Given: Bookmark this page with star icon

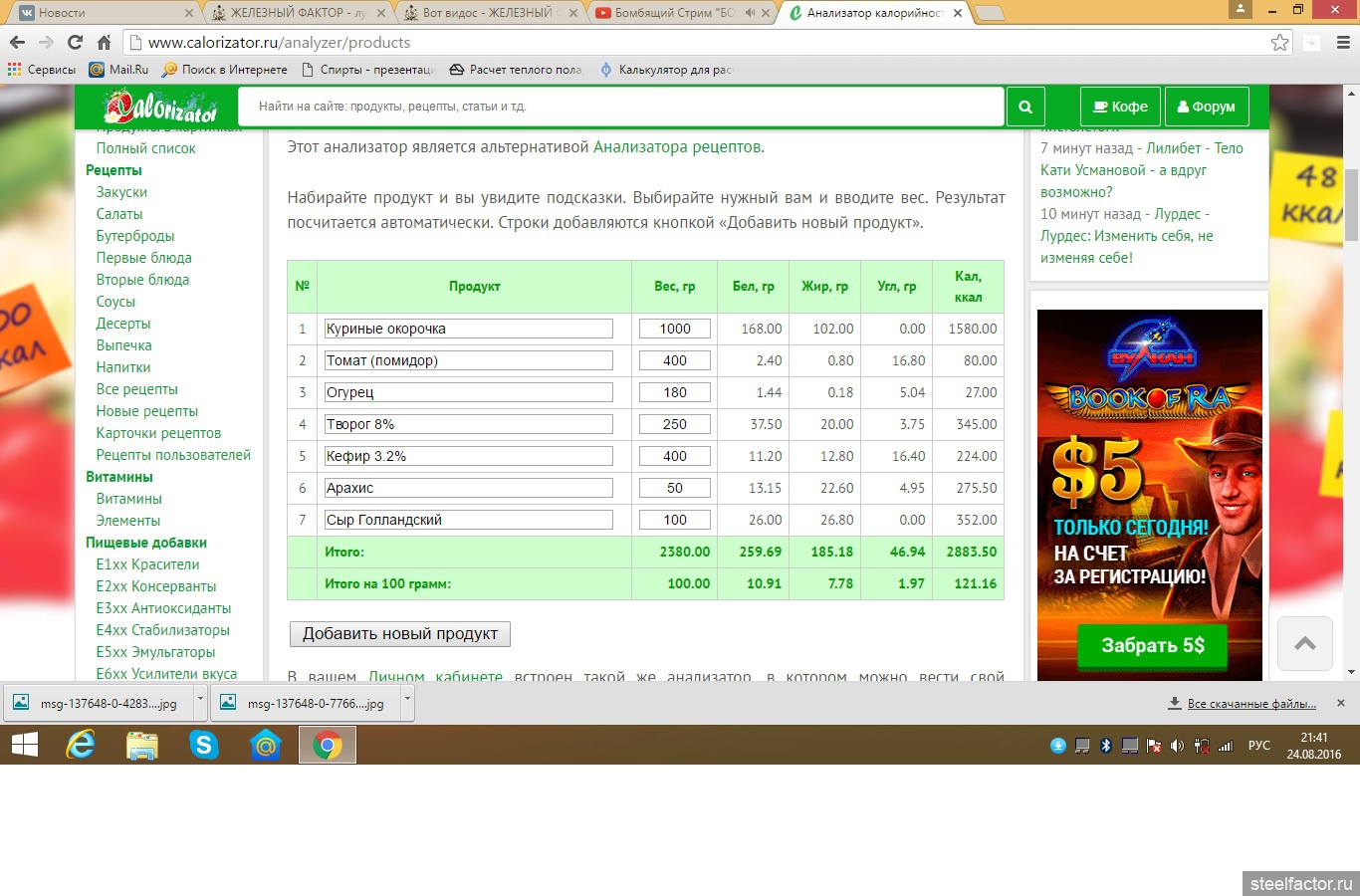Looking at the screenshot, I should point(1280,43).
